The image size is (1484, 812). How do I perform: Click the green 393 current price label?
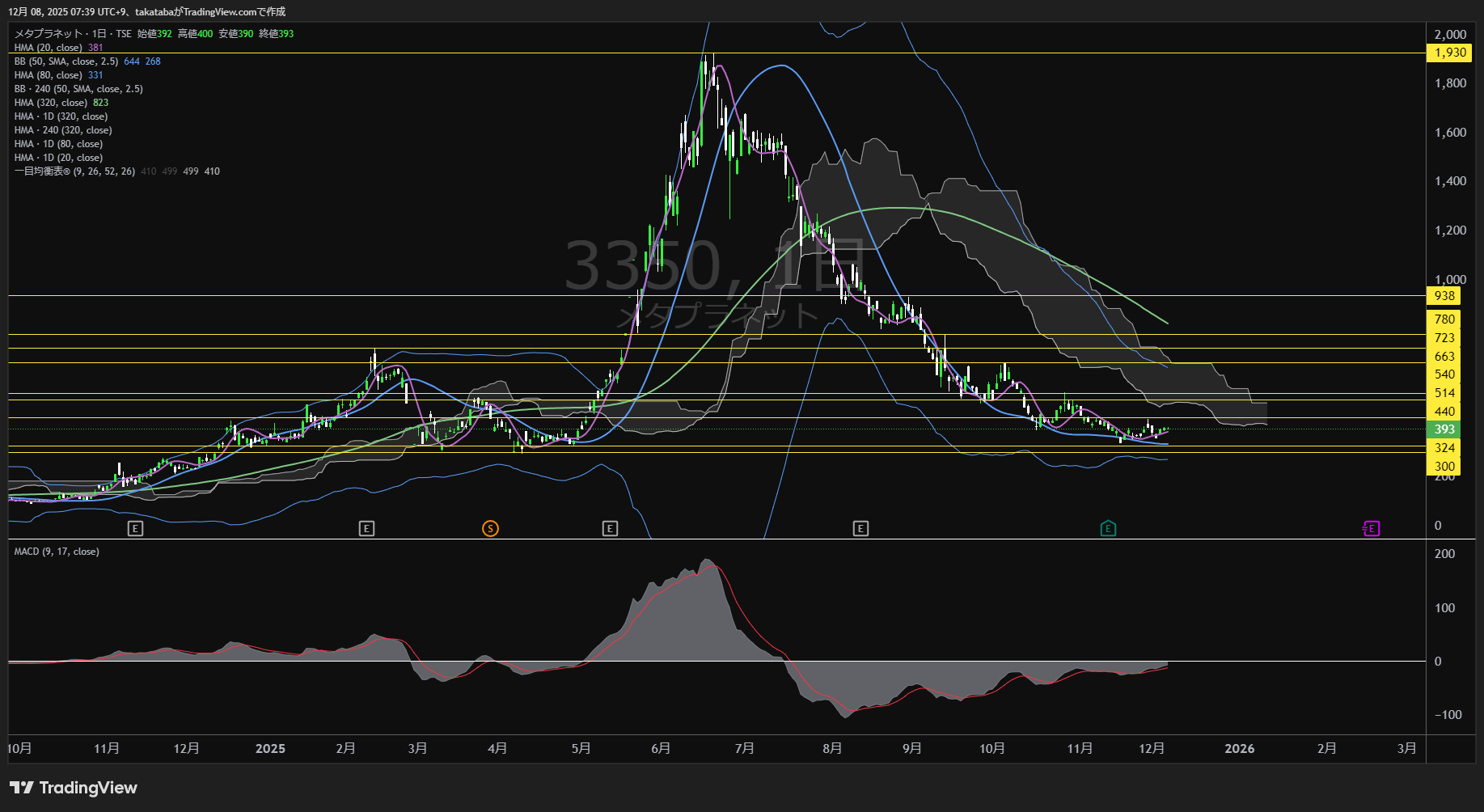pos(1444,429)
